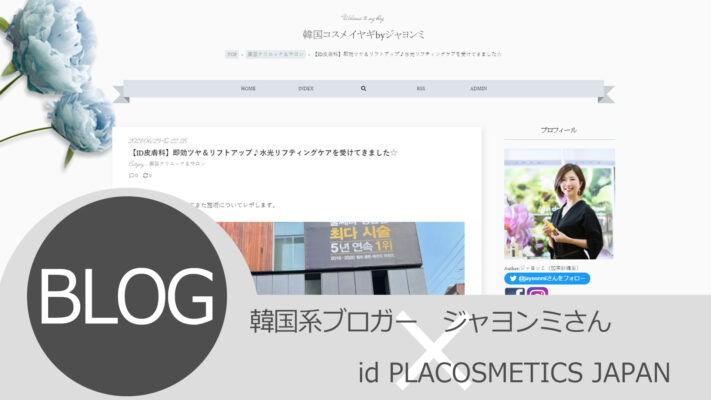
Task: Click the search magnifier icon in navigation bar
Action: coord(363,88)
